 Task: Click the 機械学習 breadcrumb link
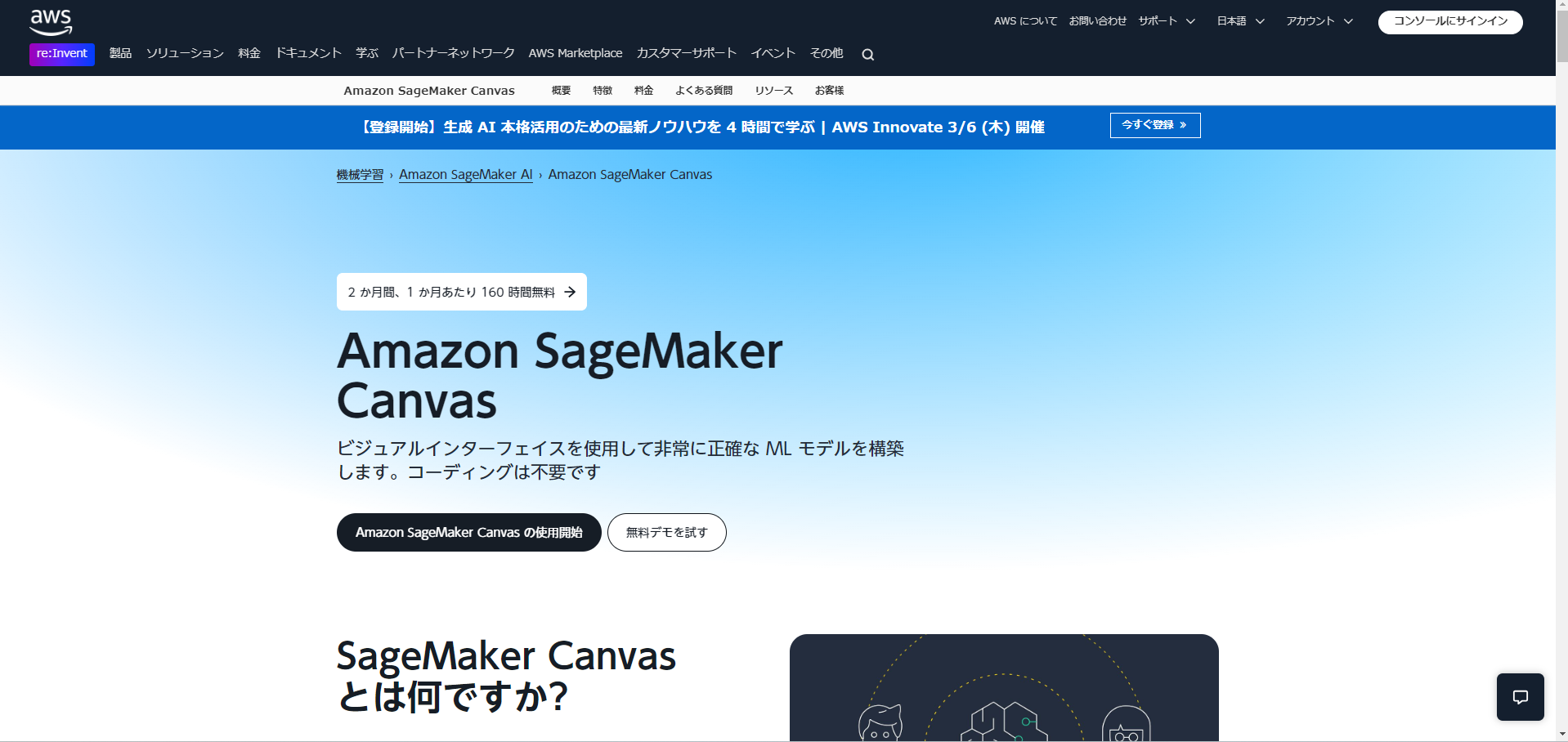tap(360, 175)
